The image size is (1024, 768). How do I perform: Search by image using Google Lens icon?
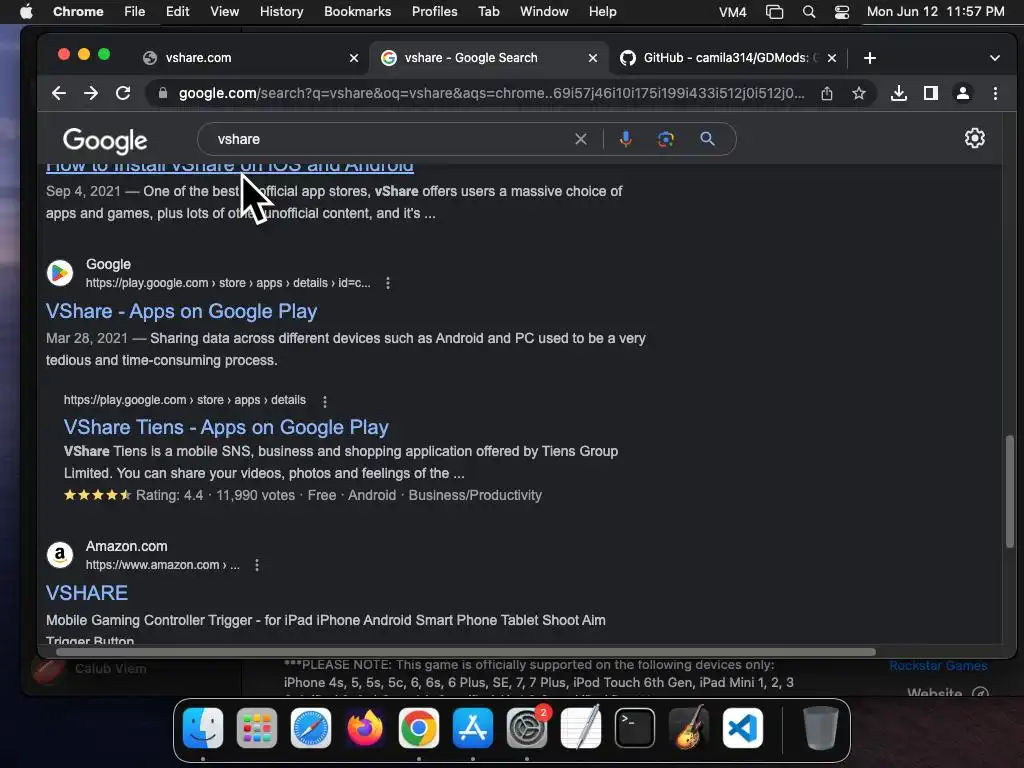coord(665,139)
